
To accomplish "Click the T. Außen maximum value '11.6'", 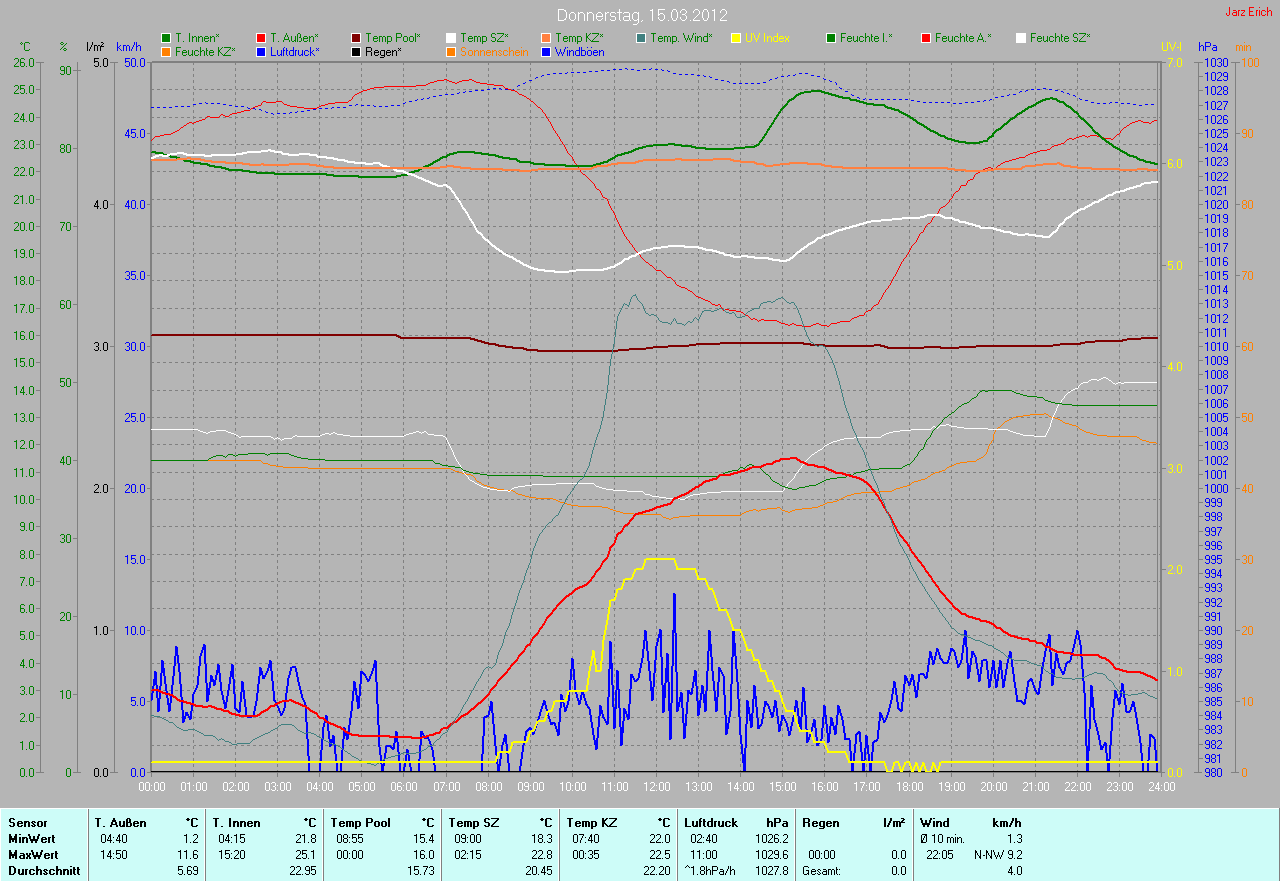I will 189,855.
